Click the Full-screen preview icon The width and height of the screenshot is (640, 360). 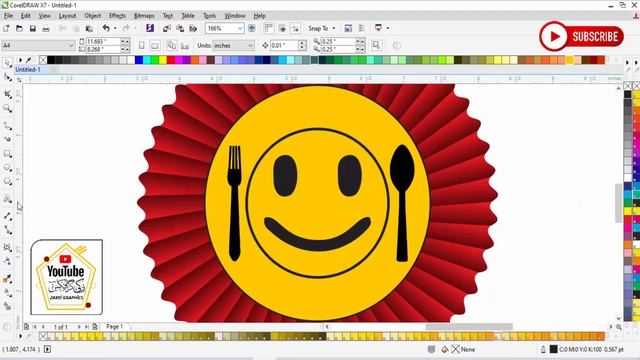click(252, 28)
